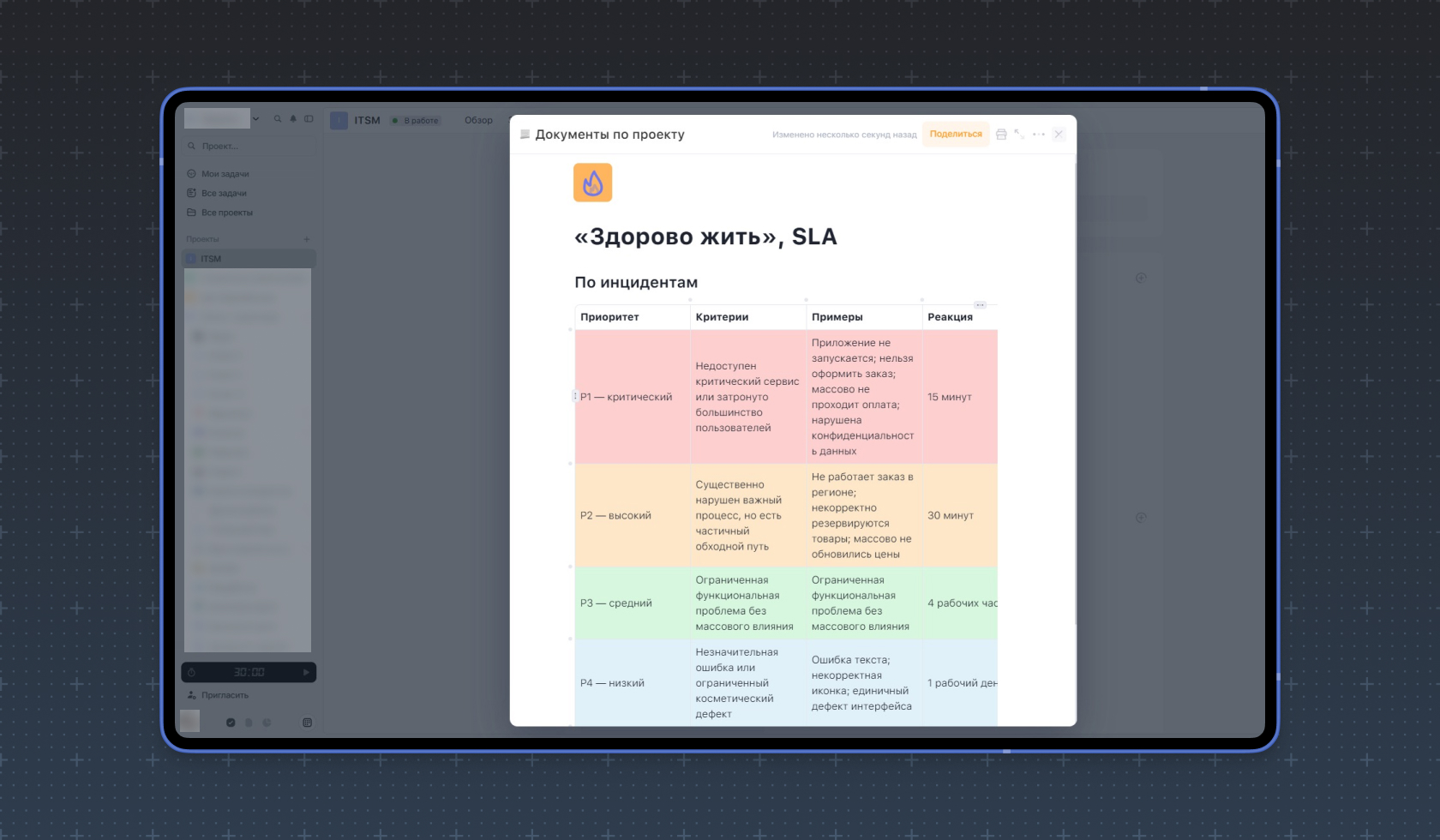Viewport: 1440px width, 840px height.
Task: Expand the document to full screen
Action: click(x=1019, y=135)
